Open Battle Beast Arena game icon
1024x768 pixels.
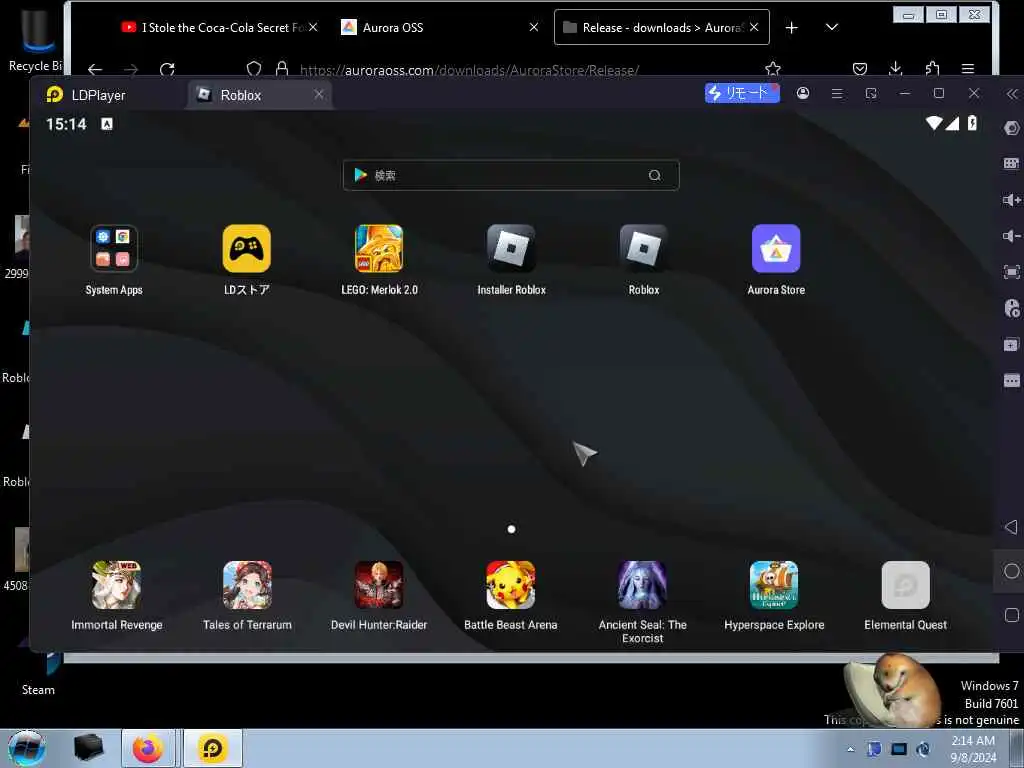tap(511, 585)
